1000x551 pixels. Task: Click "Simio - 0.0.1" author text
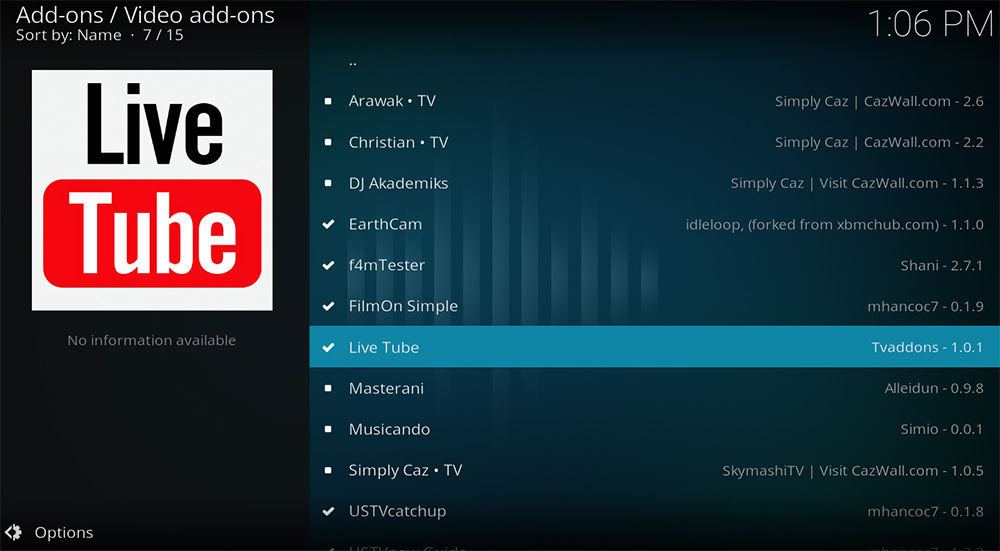tap(942, 429)
